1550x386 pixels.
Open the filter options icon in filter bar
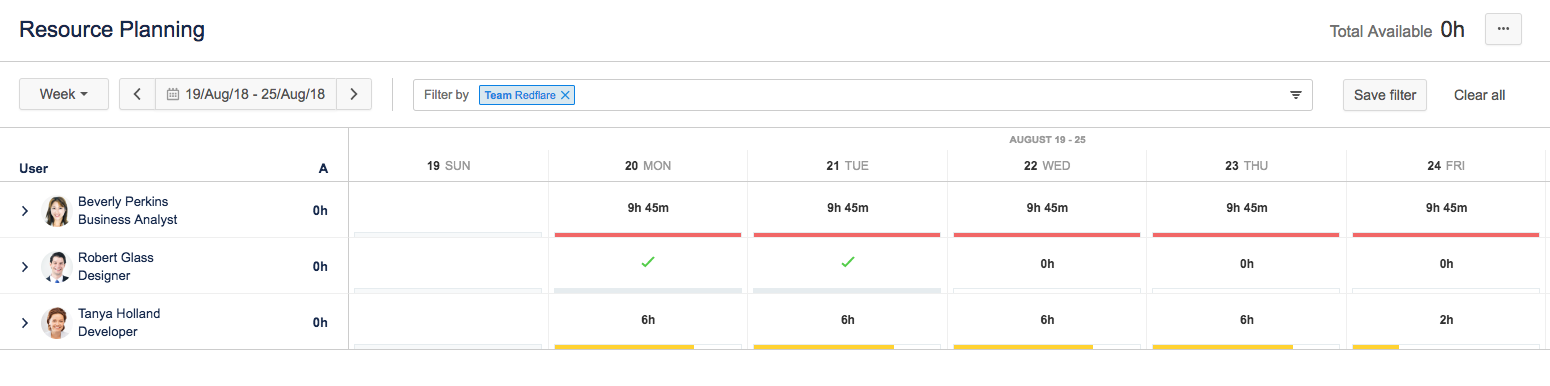tap(1296, 95)
